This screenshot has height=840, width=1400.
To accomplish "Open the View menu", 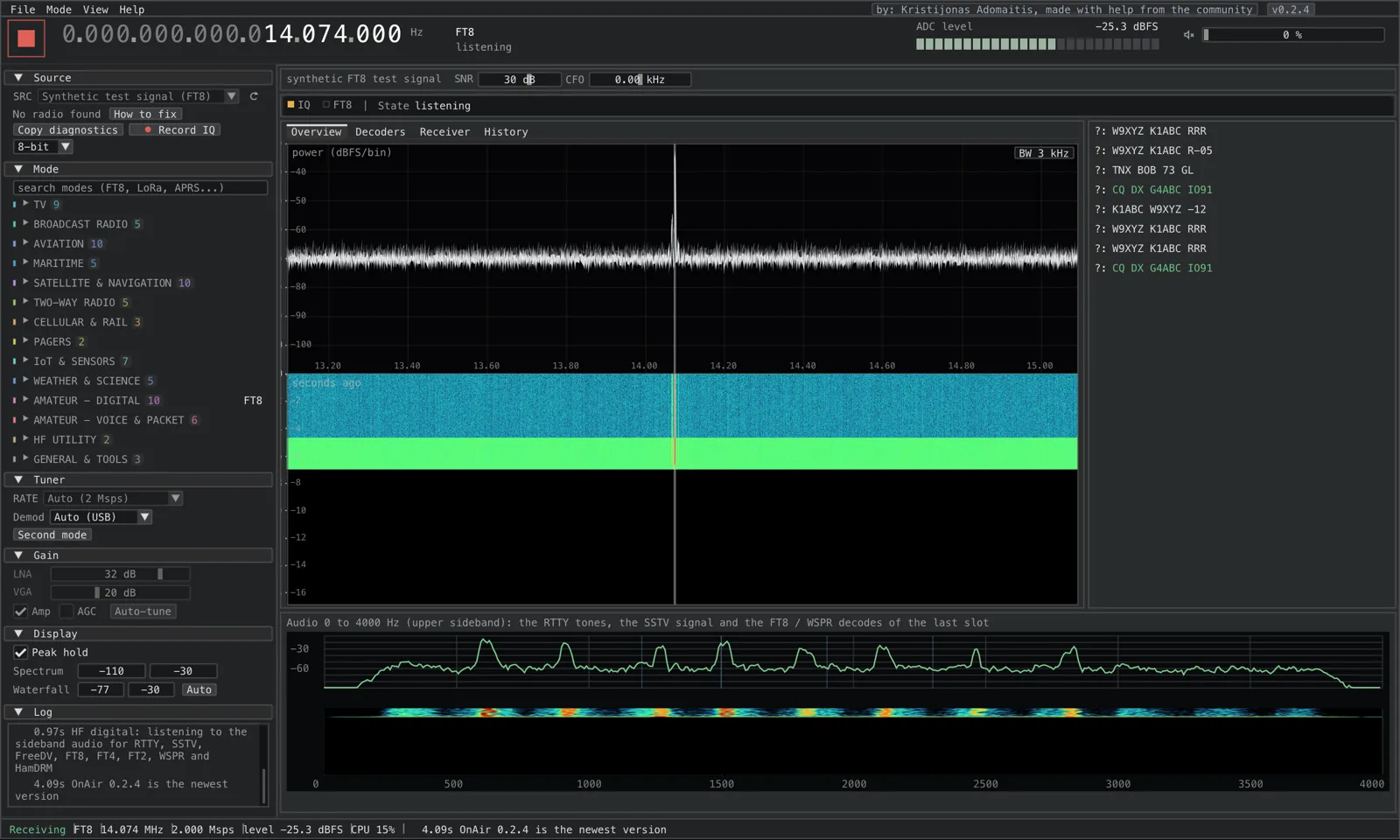I will [x=95, y=10].
